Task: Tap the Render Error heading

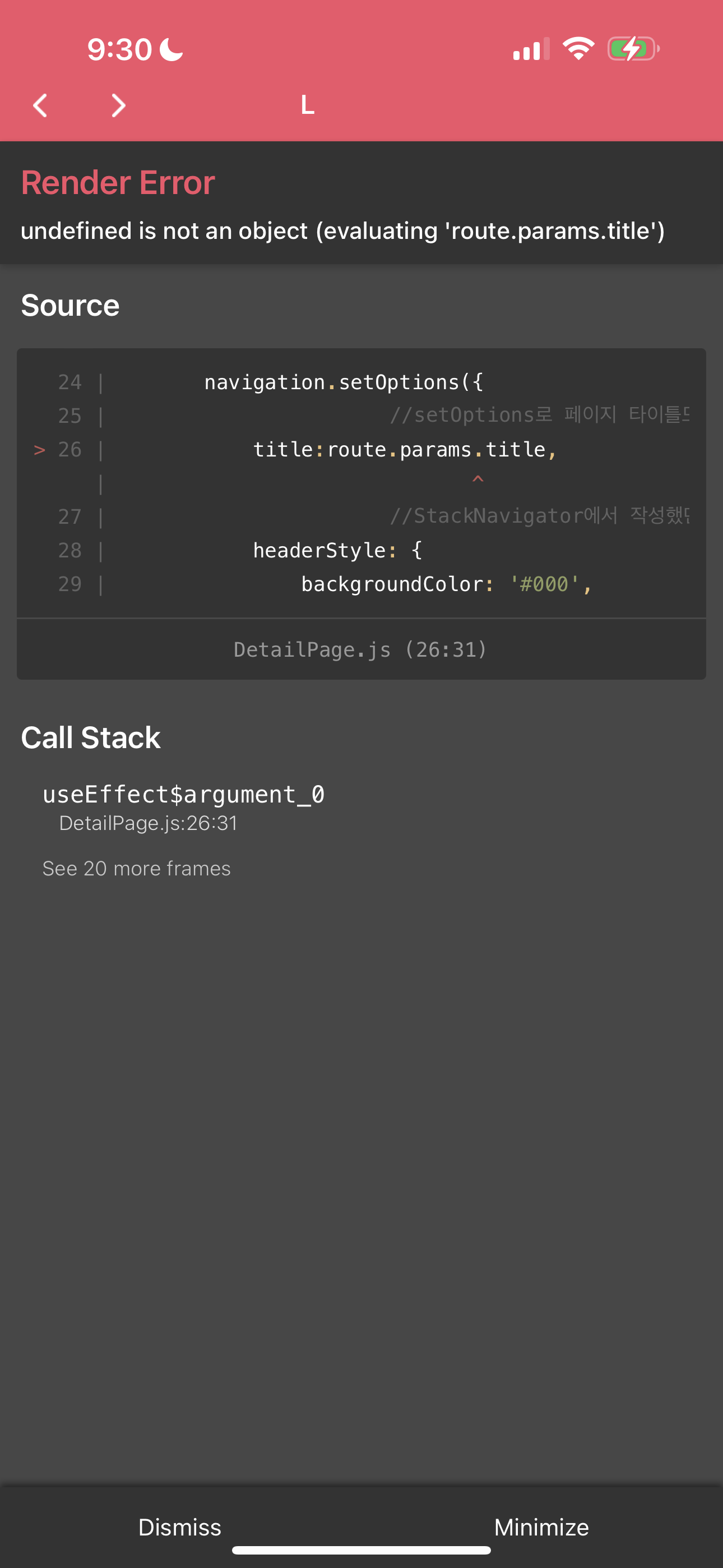Action: 118,182
